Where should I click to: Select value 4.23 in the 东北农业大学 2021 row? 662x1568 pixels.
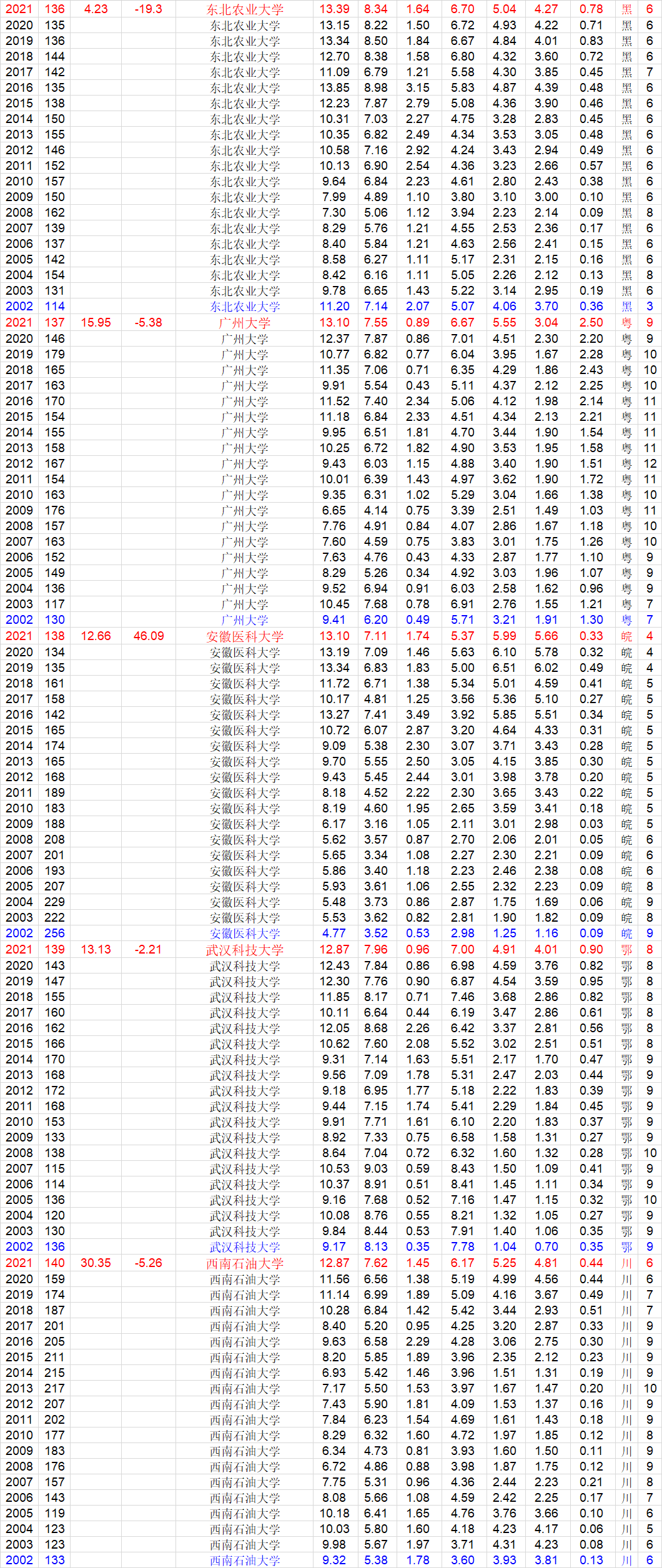[96, 9]
